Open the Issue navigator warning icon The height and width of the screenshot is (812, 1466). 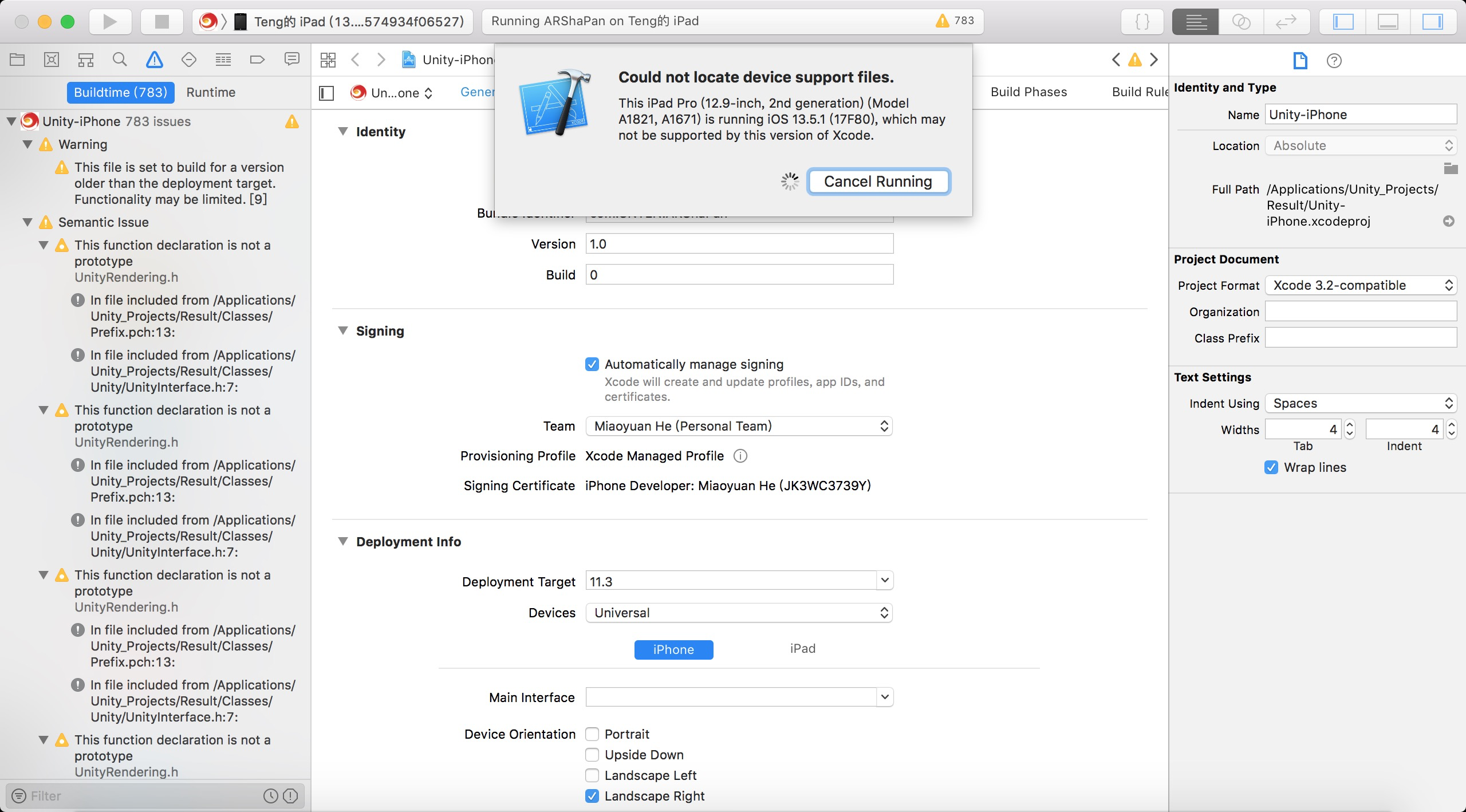click(x=154, y=60)
